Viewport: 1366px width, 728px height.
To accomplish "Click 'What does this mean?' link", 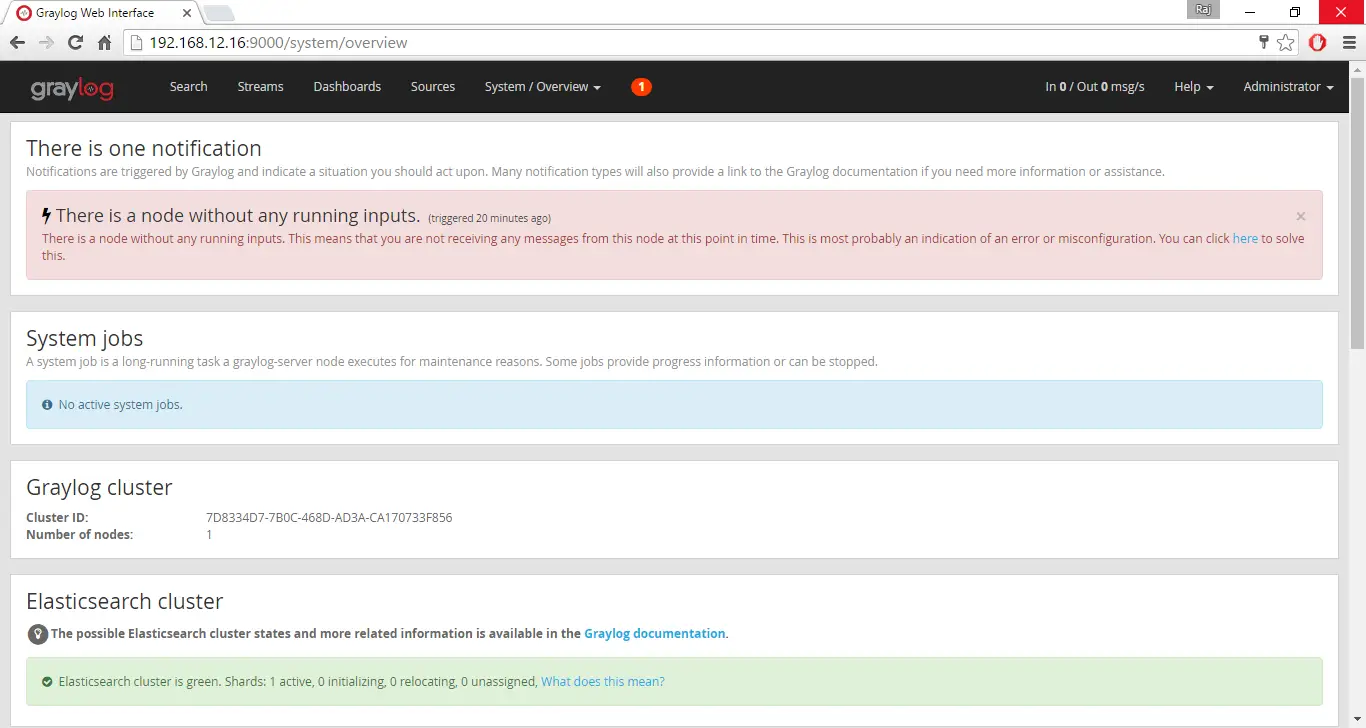I will 603,681.
